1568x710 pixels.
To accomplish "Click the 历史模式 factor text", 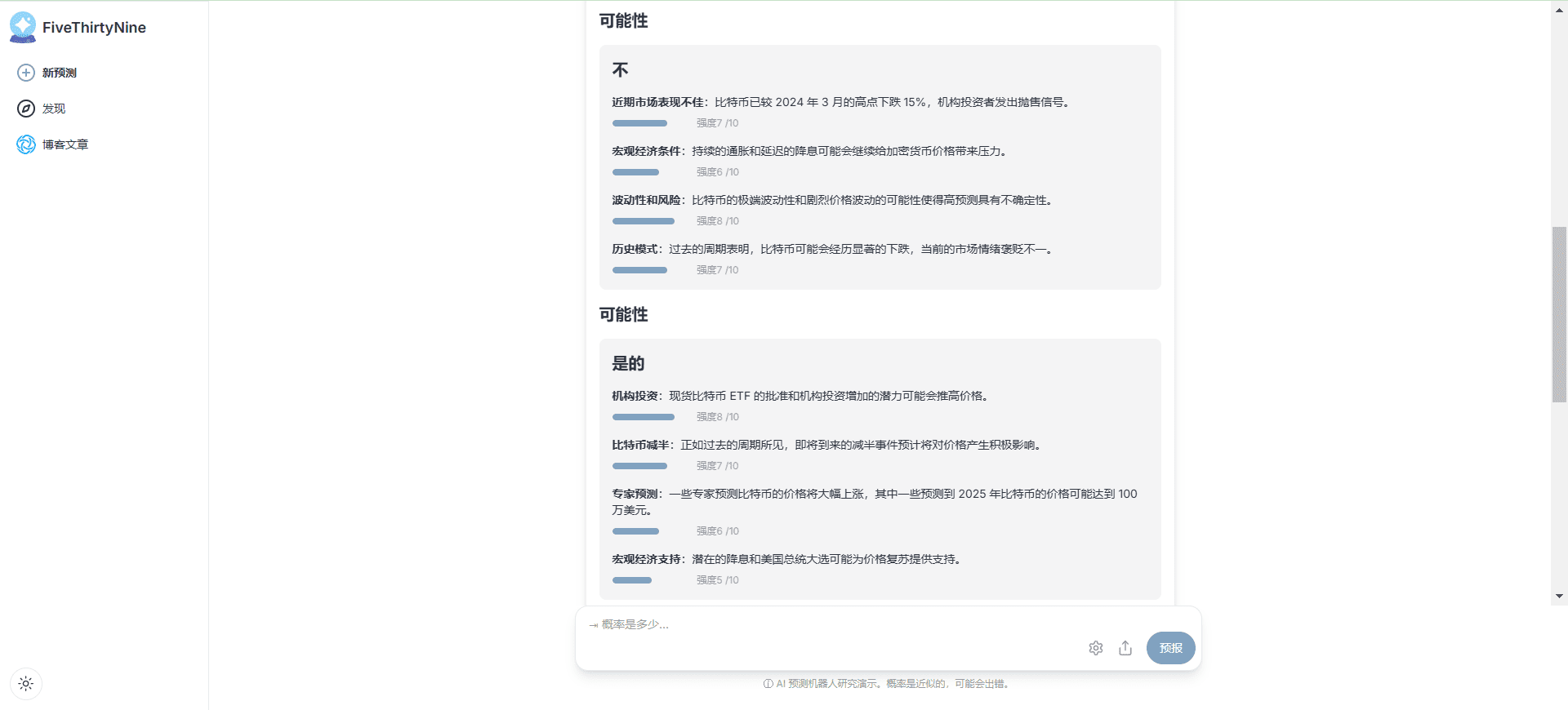I will [x=834, y=249].
